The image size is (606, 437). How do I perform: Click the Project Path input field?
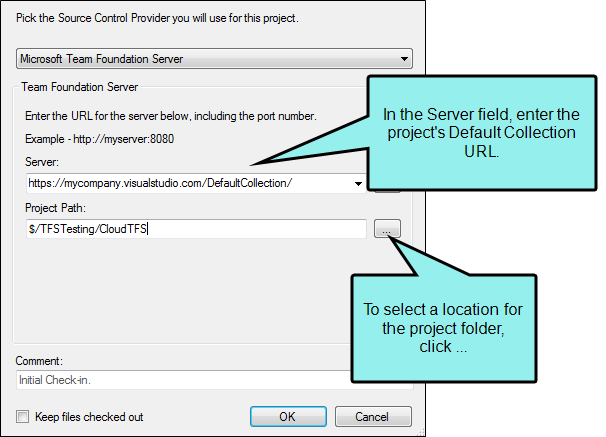(x=196, y=229)
